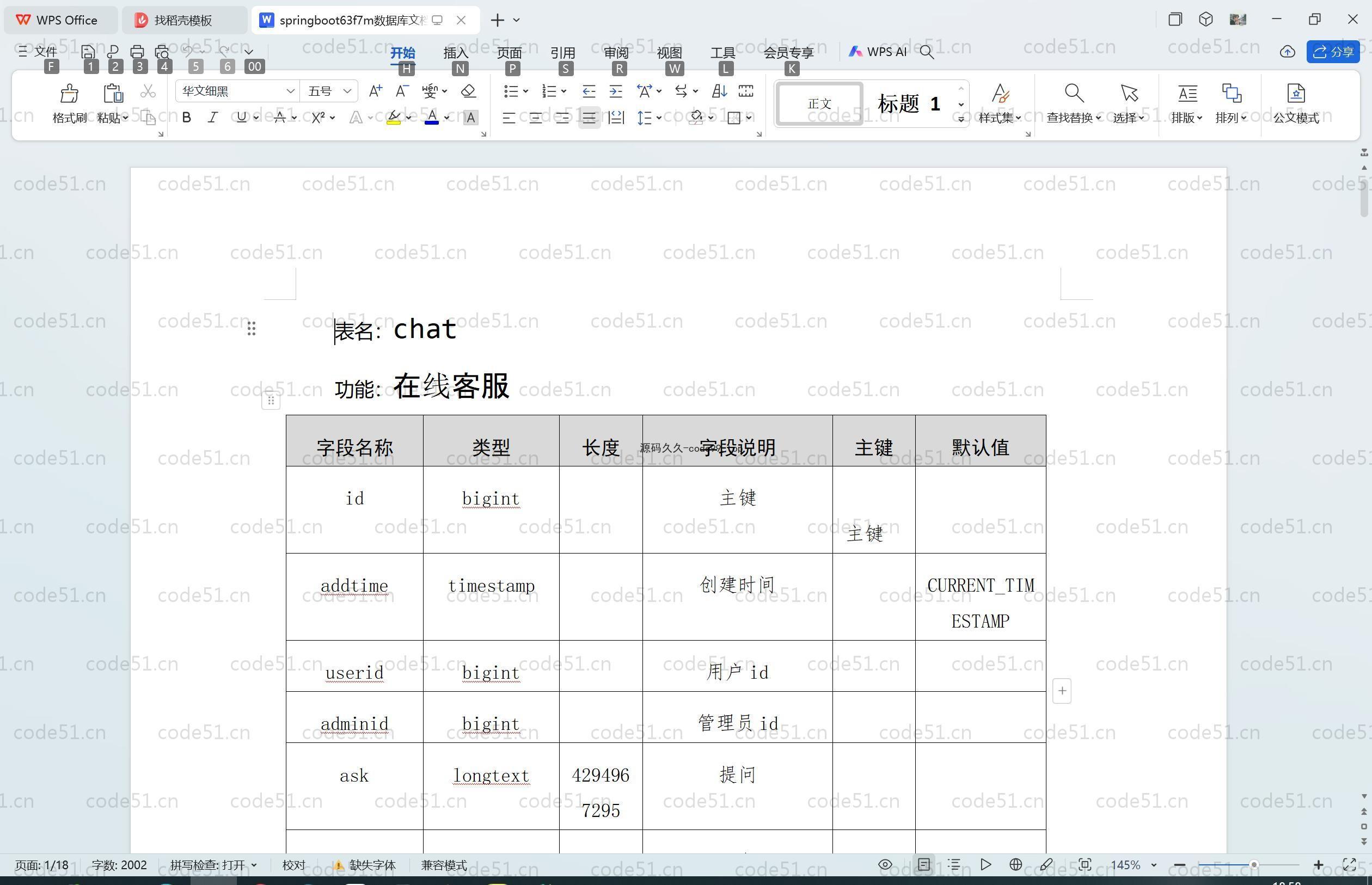Screen dimensions: 1372x885
Task: Open the 视图 ribbon tab
Action: coord(670,52)
